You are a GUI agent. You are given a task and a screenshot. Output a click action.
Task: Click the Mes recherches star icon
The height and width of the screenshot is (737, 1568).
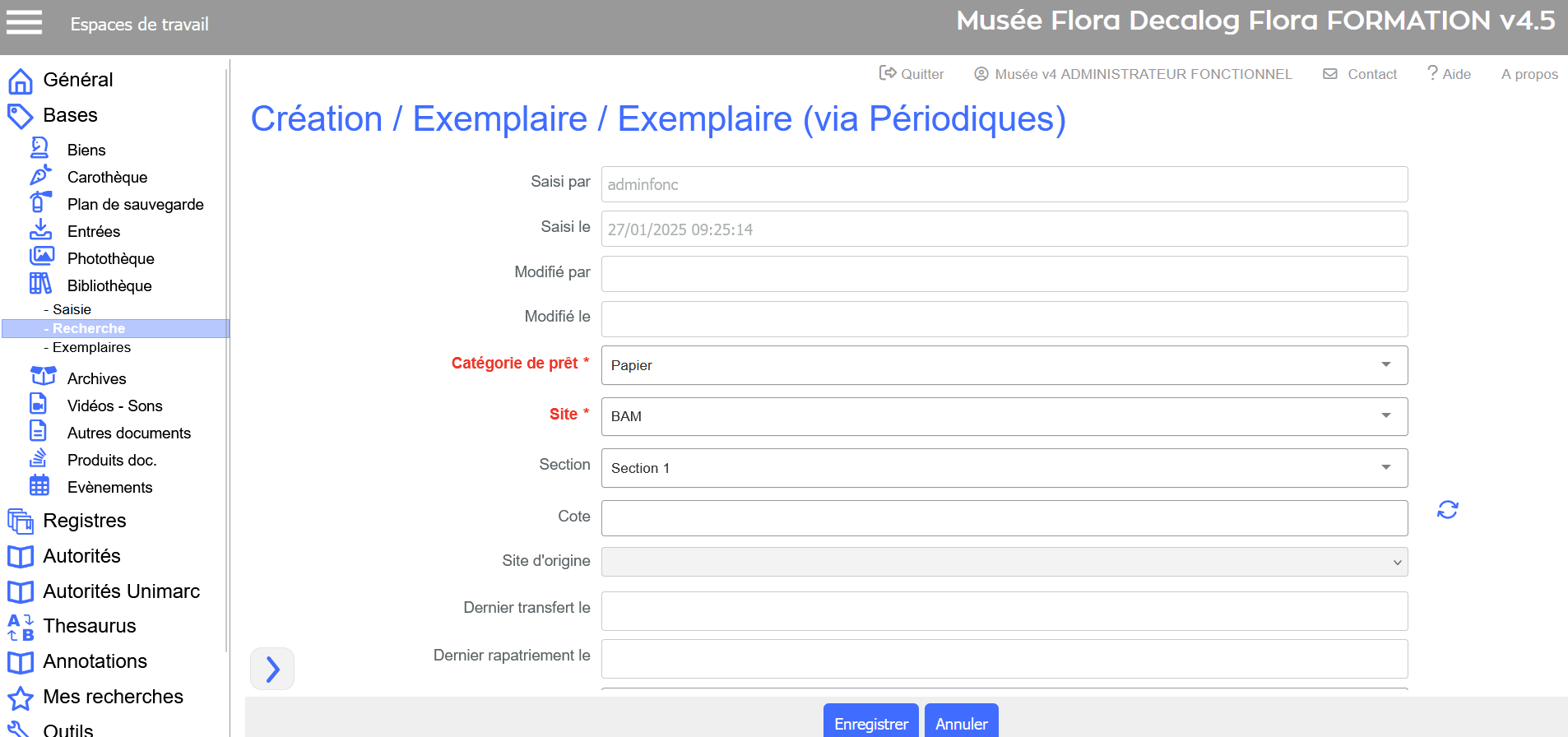coord(21,698)
